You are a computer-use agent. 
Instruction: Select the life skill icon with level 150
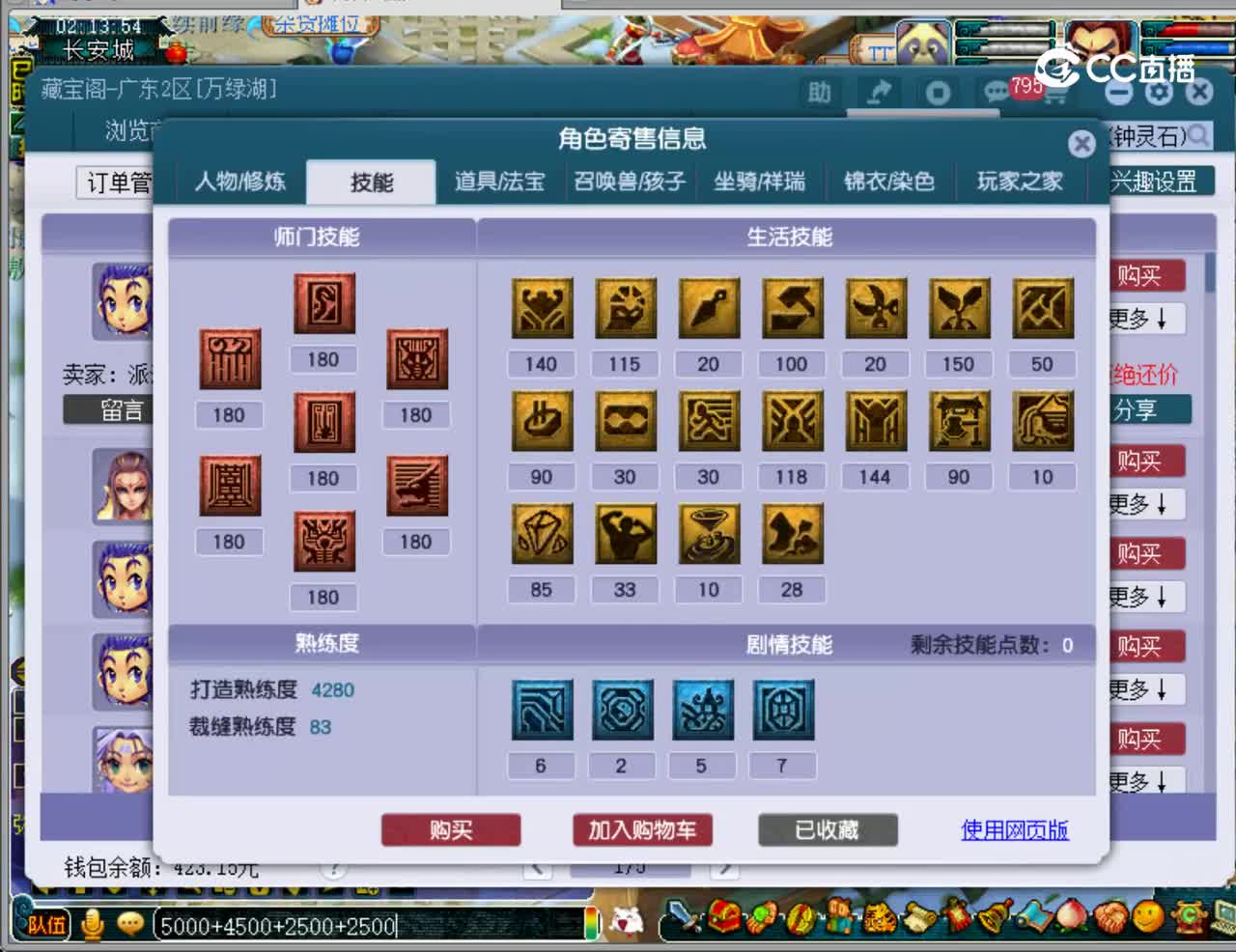[x=959, y=308]
